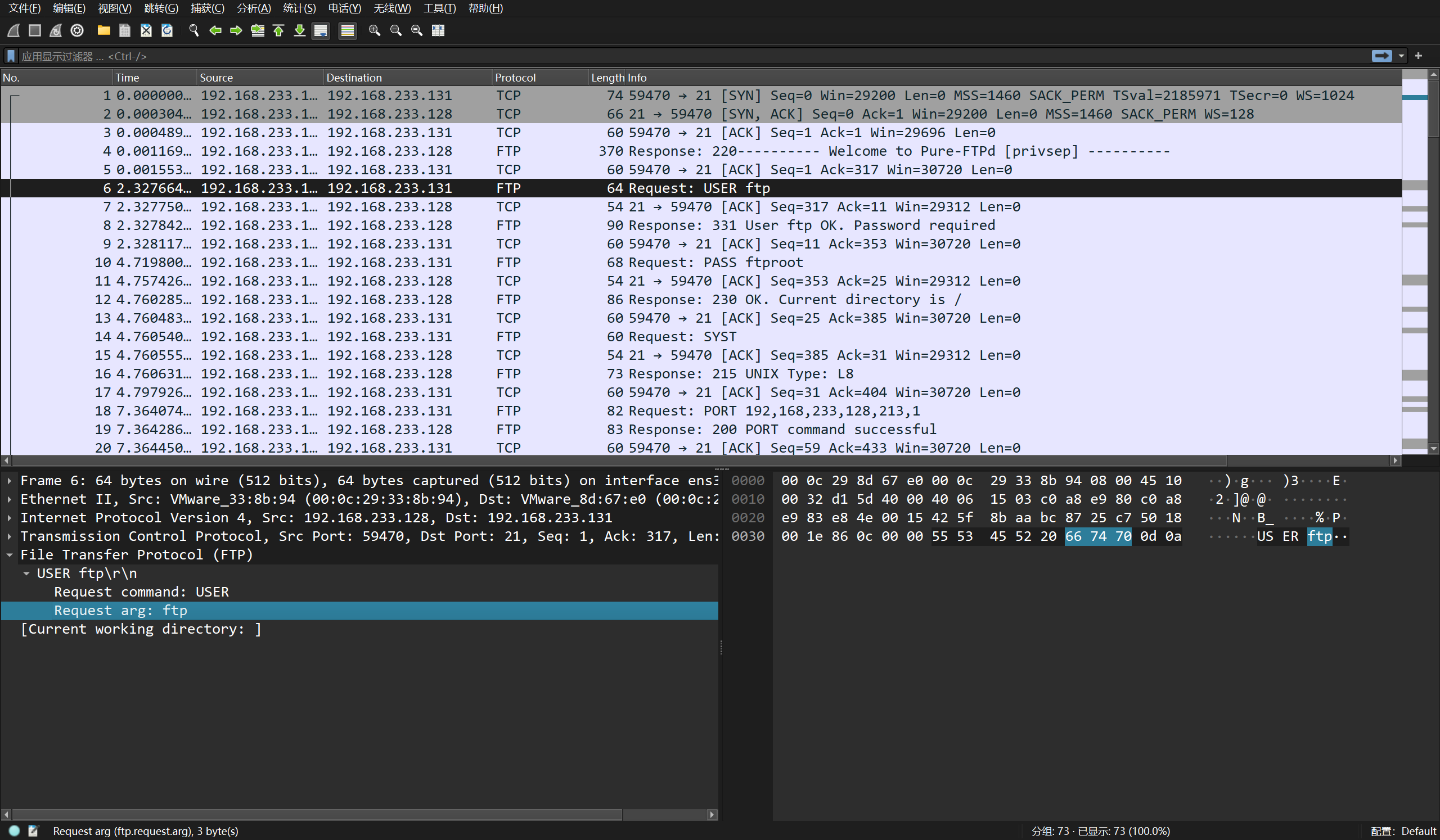Open the 统计(S) menu

(x=299, y=8)
